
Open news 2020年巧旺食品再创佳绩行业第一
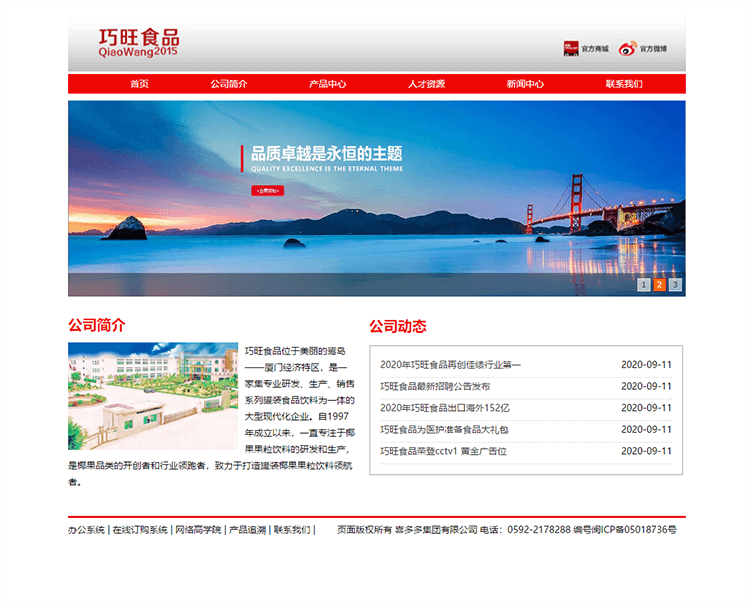[450, 365]
